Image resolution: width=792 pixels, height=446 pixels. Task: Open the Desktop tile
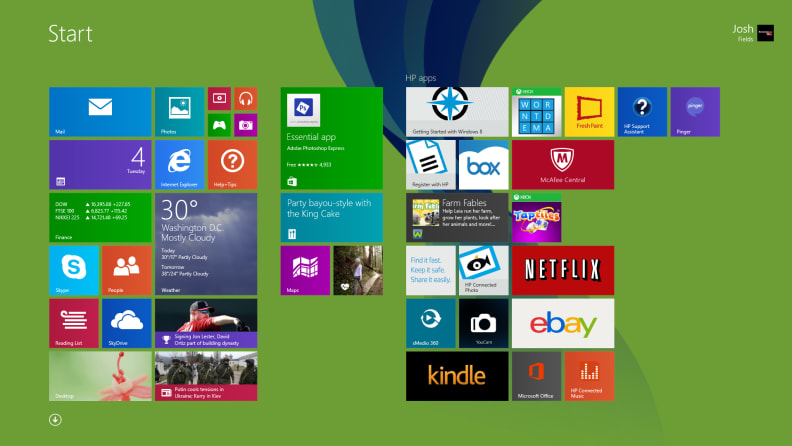point(100,376)
